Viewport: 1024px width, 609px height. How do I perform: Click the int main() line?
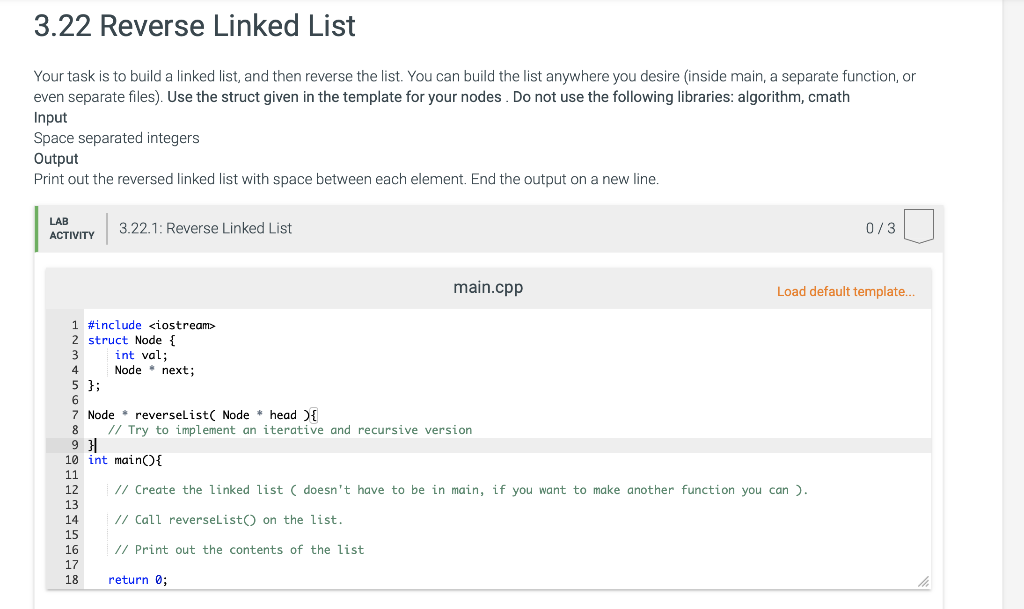coord(125,460)
